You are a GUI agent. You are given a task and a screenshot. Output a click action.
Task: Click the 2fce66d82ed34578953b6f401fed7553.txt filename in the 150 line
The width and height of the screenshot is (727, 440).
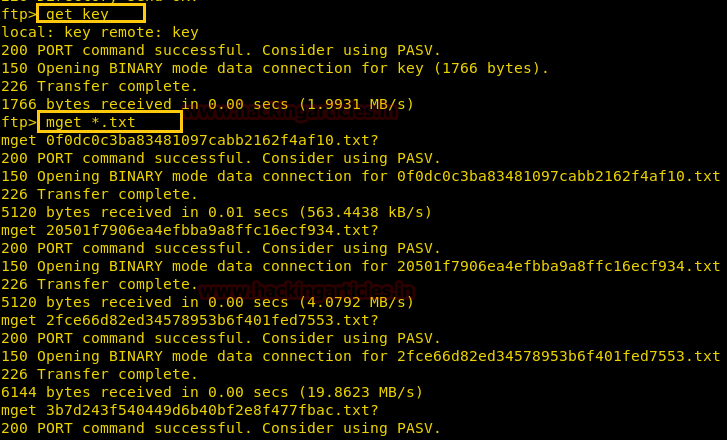pos(559,356)
